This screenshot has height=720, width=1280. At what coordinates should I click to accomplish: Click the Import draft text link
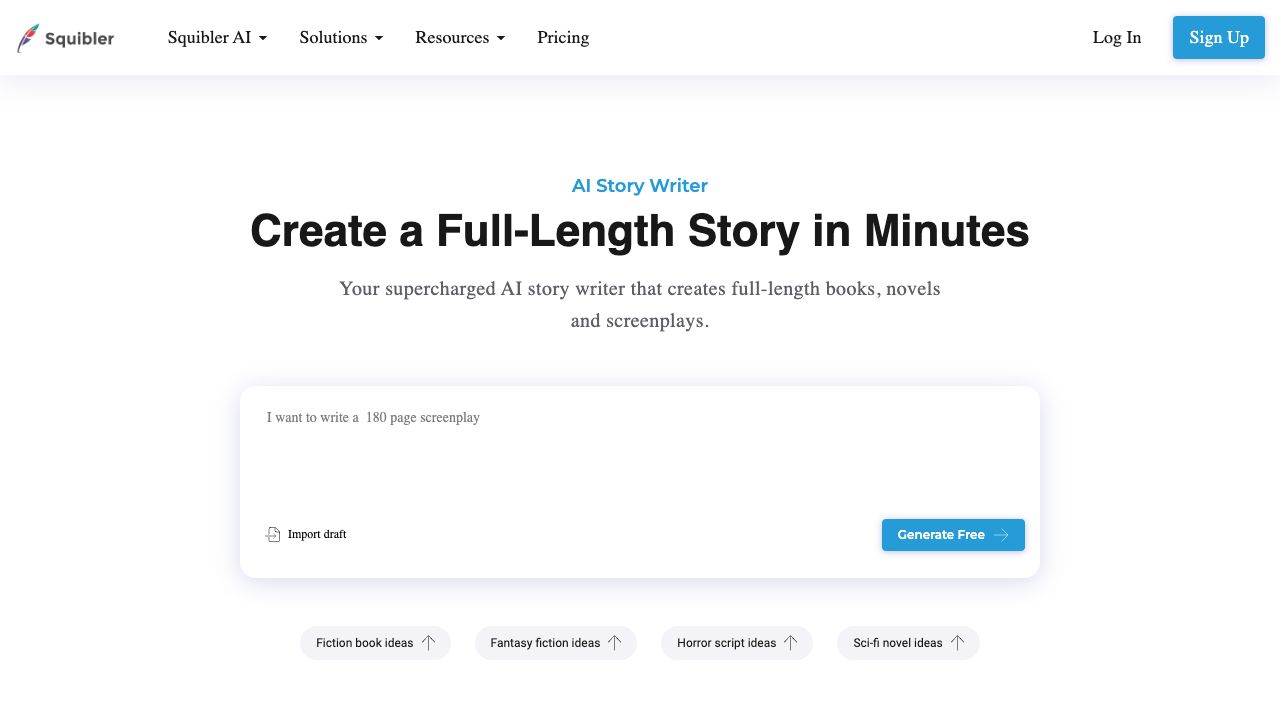[x=317, y=535]
